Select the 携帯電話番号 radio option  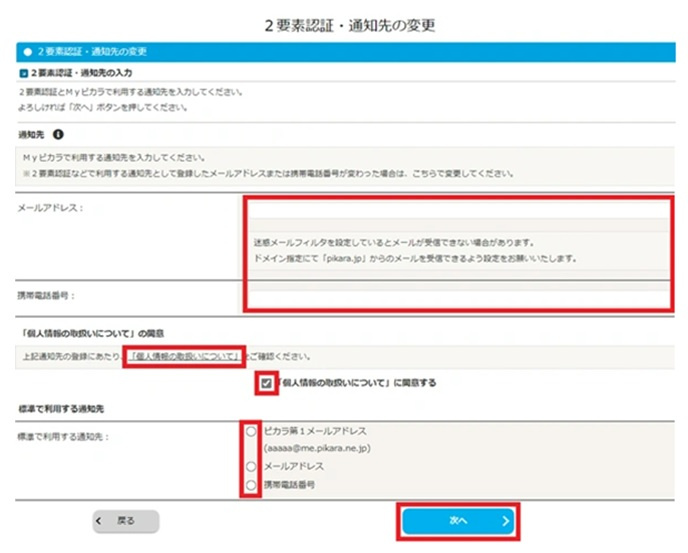[x=251, y=485]
